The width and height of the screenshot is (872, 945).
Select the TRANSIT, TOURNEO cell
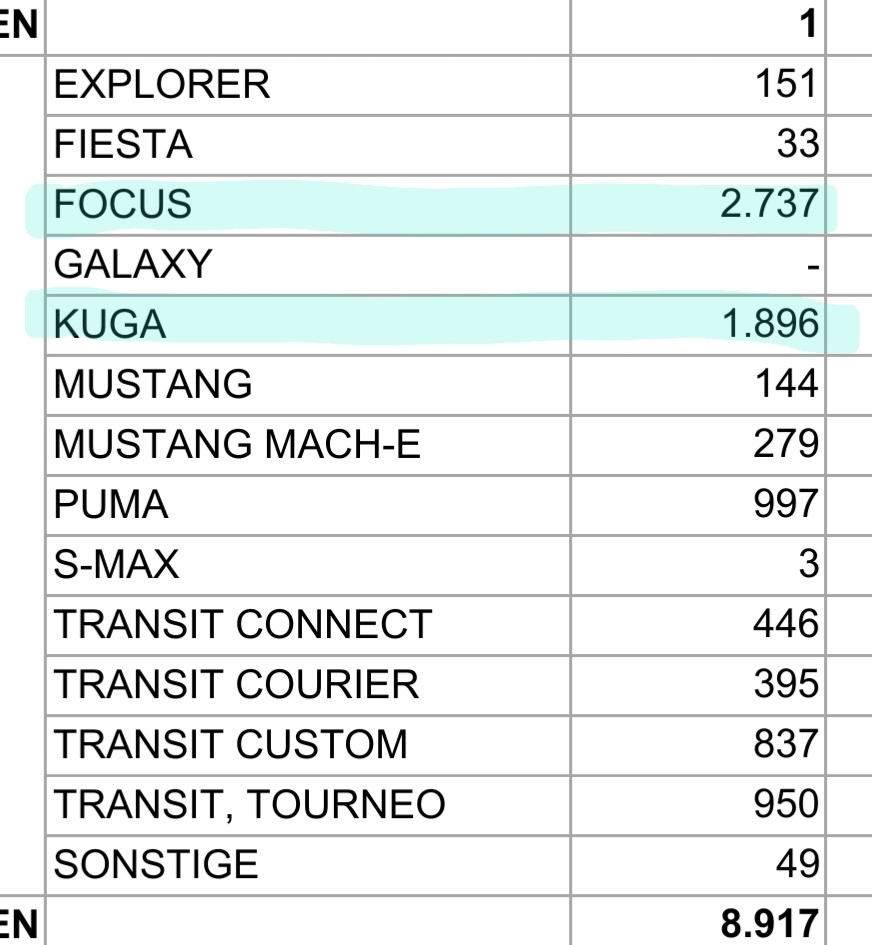pos(308,805)
